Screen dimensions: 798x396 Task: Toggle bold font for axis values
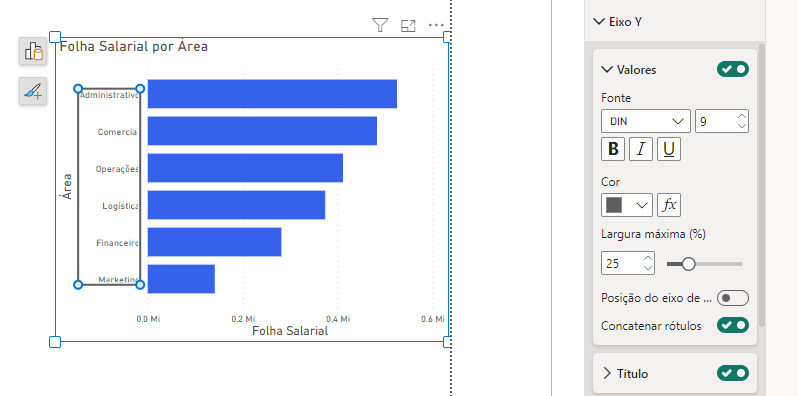613,149
